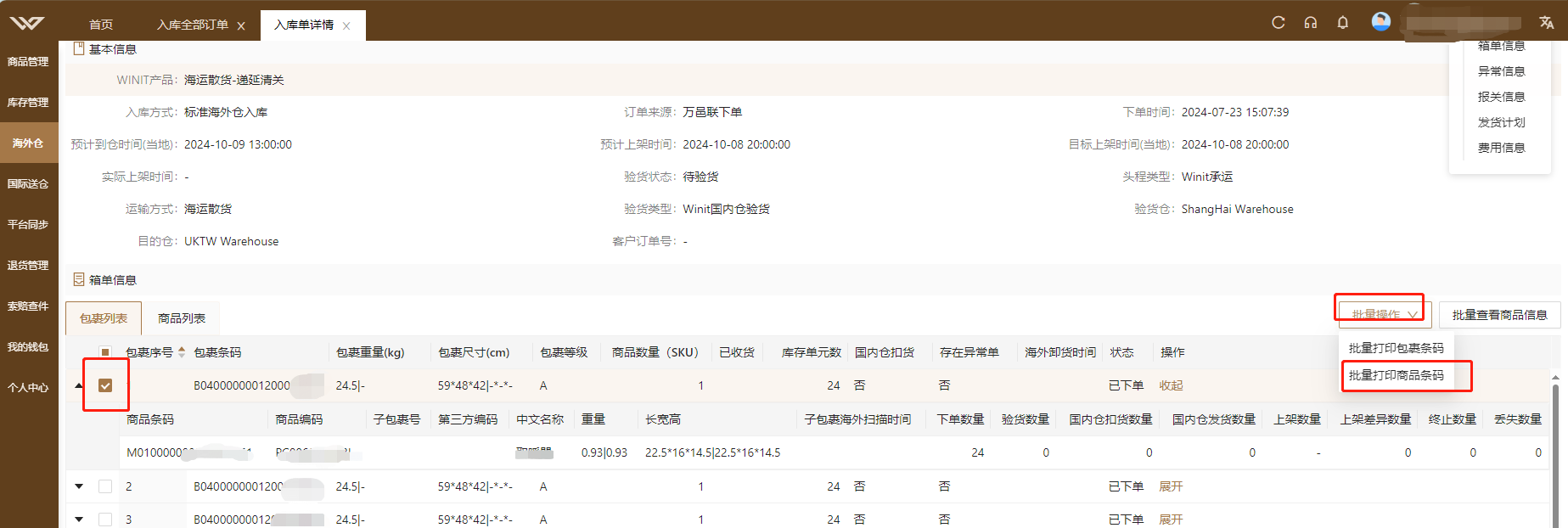Select the 入库单详情 tab

[x=304, y=25]
